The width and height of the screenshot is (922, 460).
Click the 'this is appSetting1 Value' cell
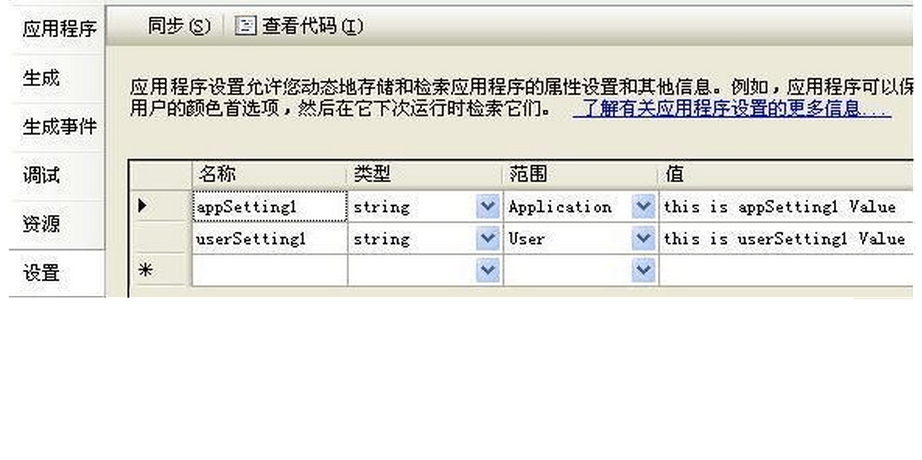(787, 206)
